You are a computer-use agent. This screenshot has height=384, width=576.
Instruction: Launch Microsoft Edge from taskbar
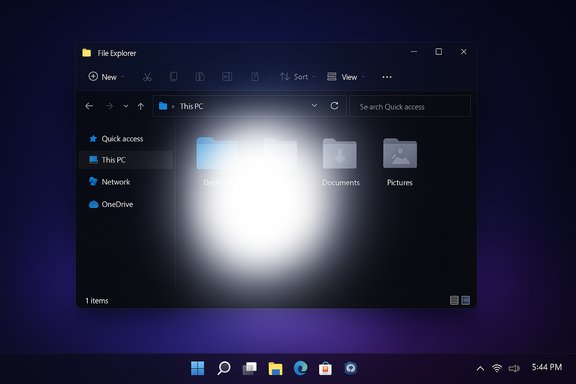(300, 368)
